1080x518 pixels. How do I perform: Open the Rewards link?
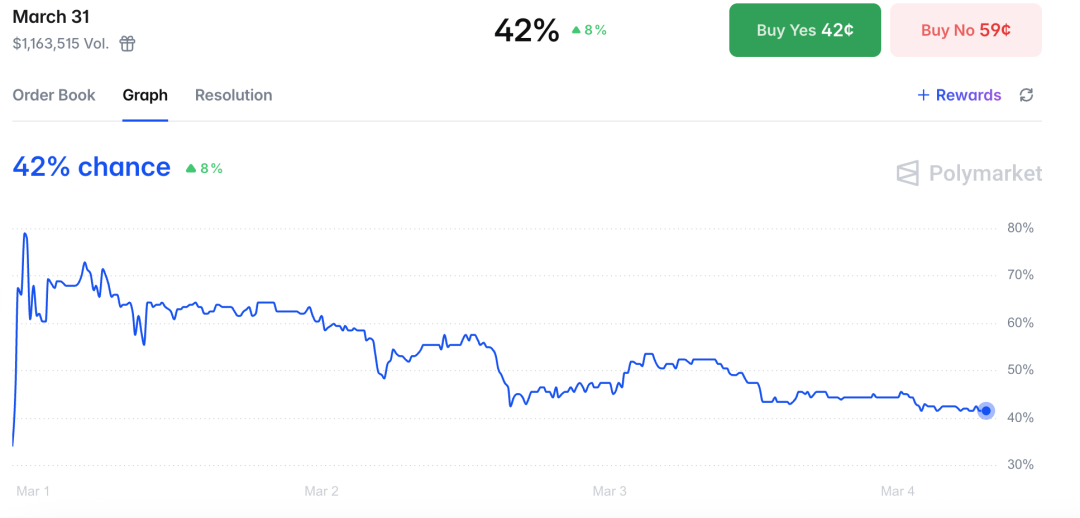coord(968,95)
